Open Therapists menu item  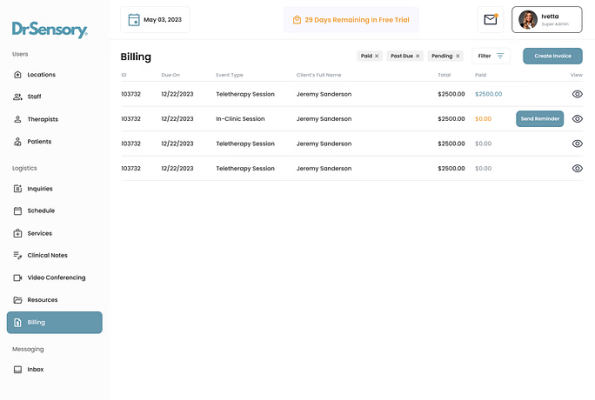(x=43, y=119)
